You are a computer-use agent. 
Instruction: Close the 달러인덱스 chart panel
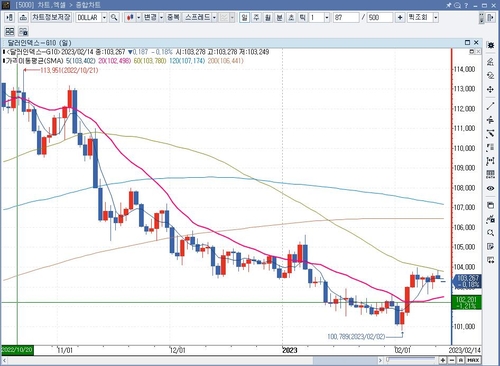point(476,42)
